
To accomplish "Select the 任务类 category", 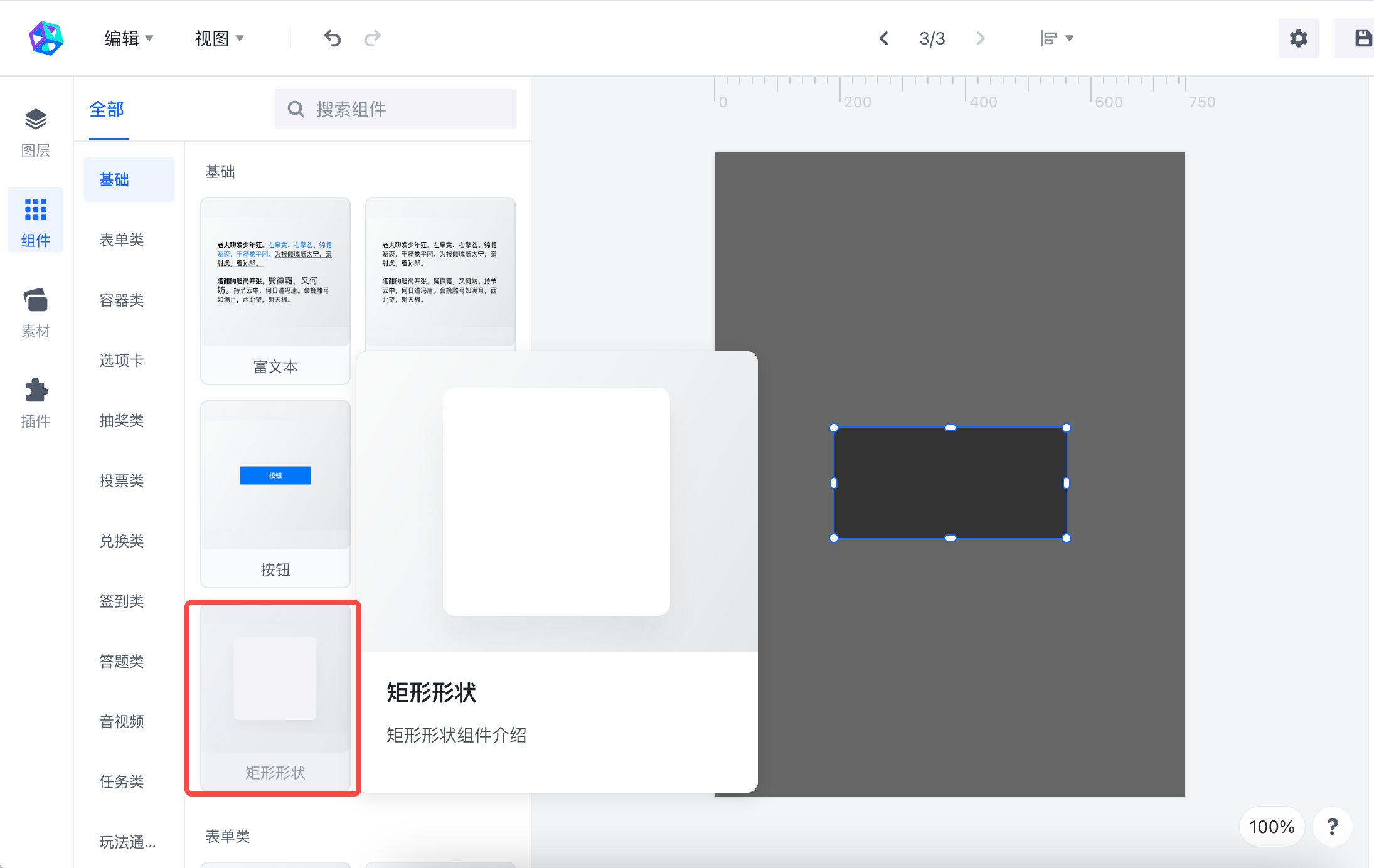I will coord(122,781).
